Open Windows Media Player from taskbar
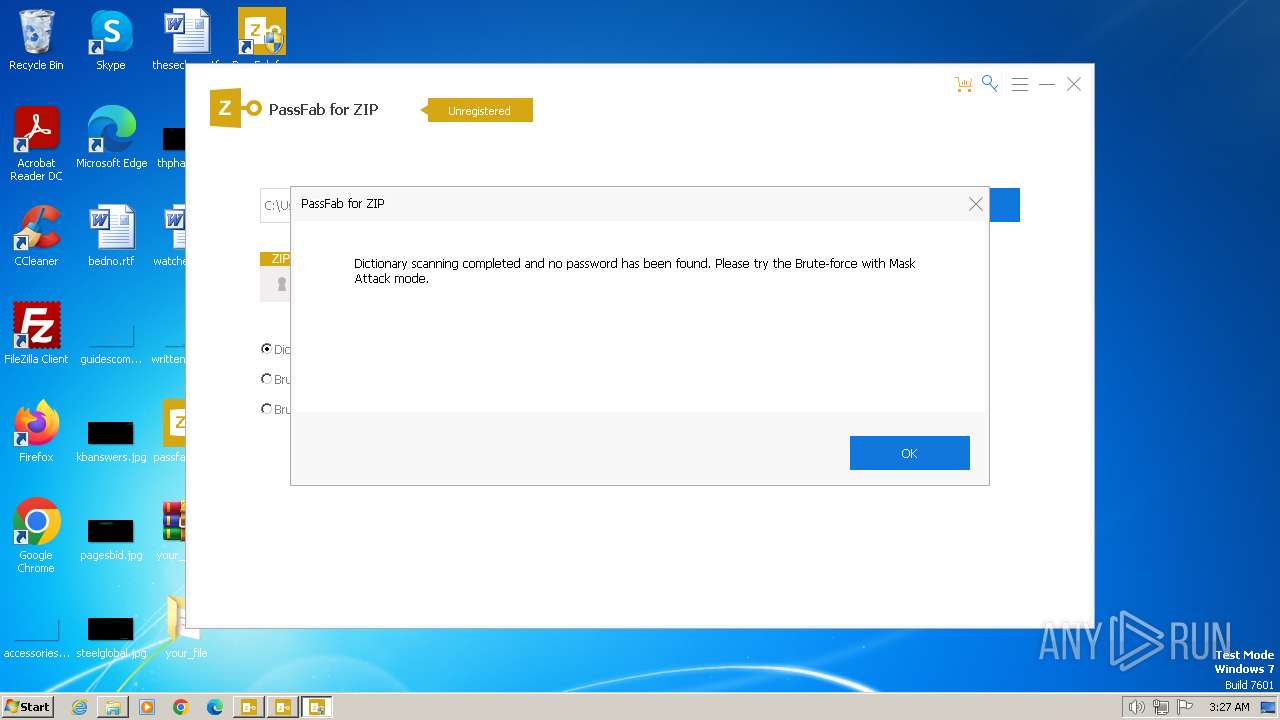This screenshot has width=1280, height=720. [x=147, y=707]
